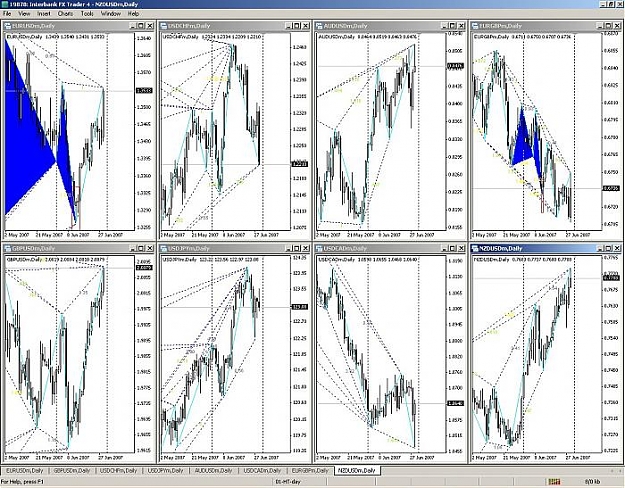Click the USDCHFm chart window icon
625x488 pixels.
pos(163,26)
